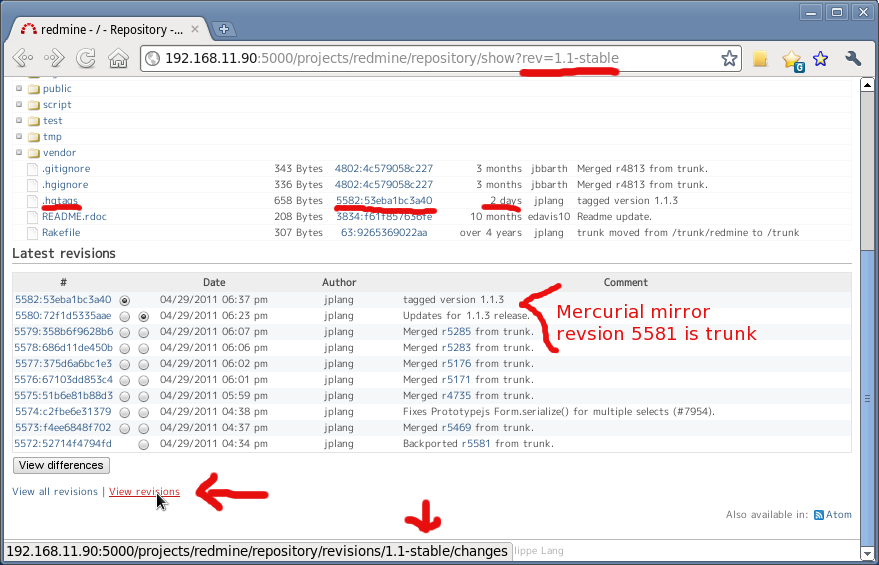Screen dimensions: 879x565
Task: Click the README.rdoc file icon
Action: click(33, 216)
